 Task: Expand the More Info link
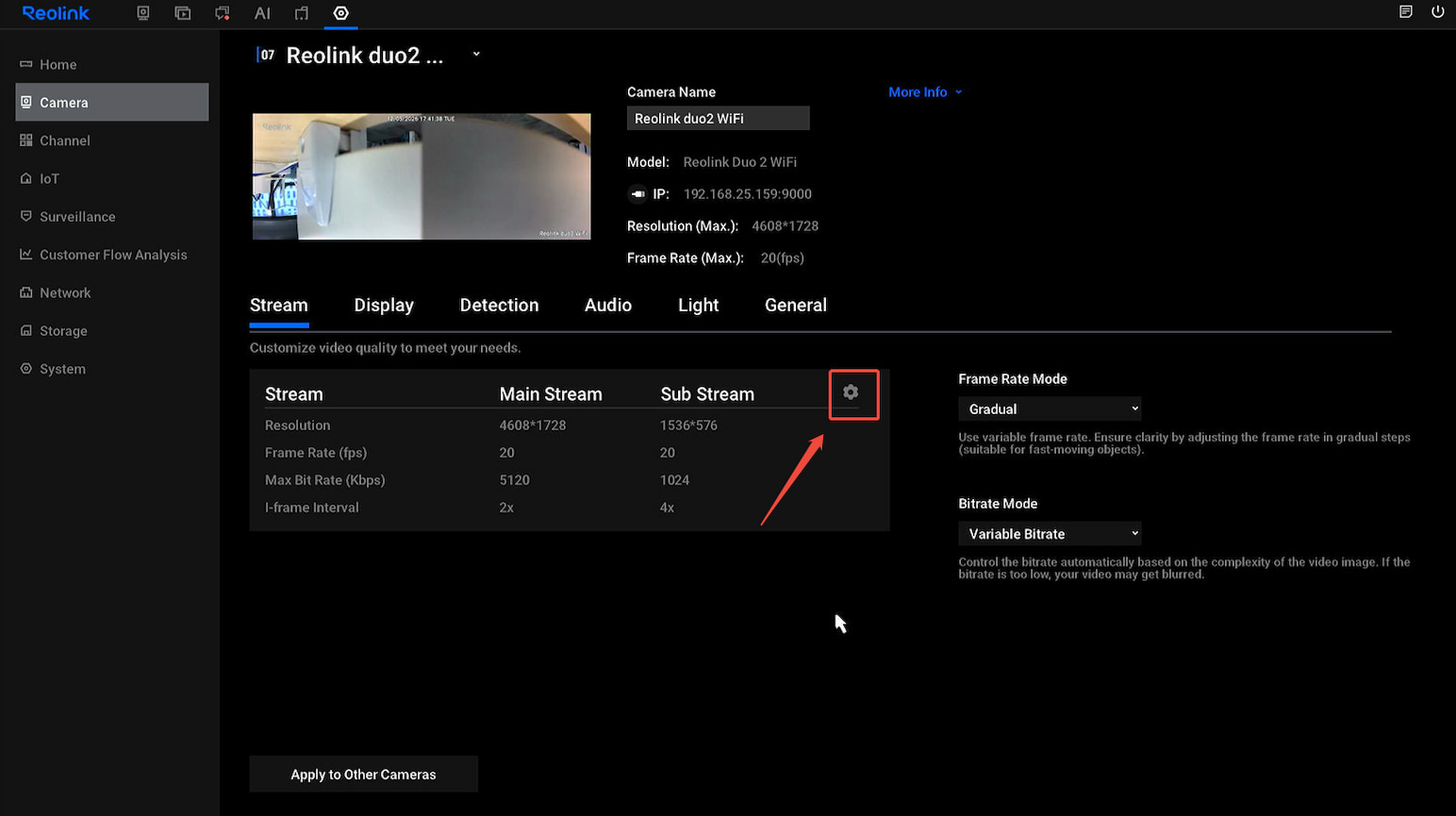925,92
